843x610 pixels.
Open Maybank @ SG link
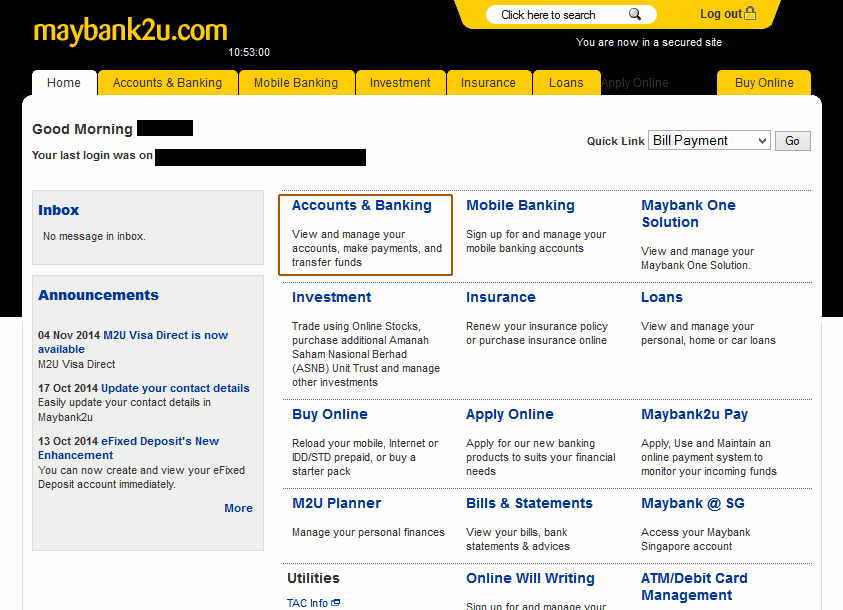(x=693, y=503)
